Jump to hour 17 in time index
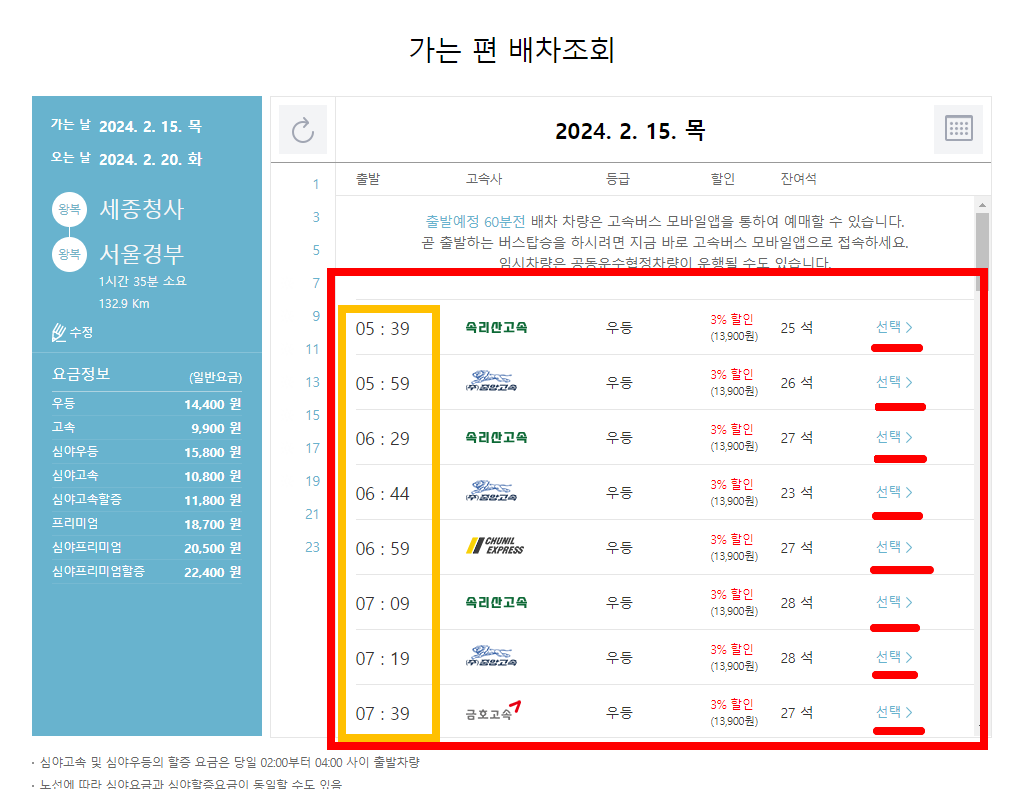This screenshot has height=789, width=1029. click(312, 448)
